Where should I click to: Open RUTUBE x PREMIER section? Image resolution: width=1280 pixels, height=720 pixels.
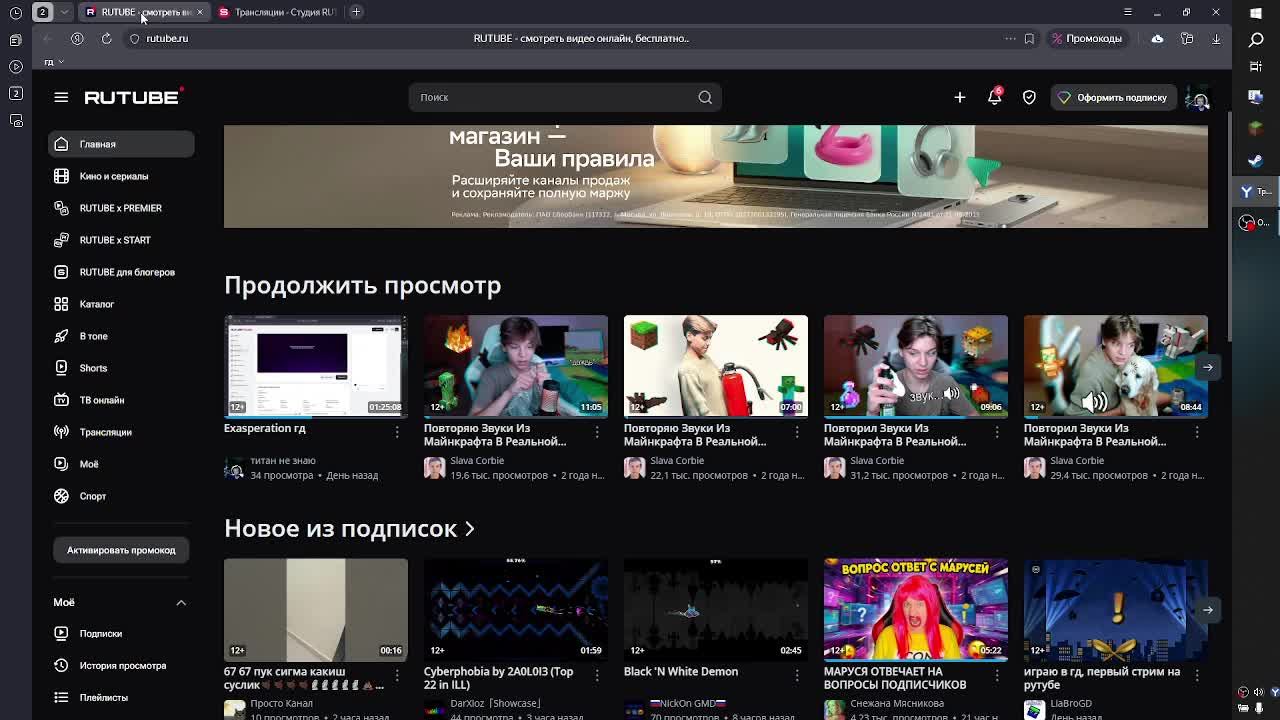coord(121,208)
